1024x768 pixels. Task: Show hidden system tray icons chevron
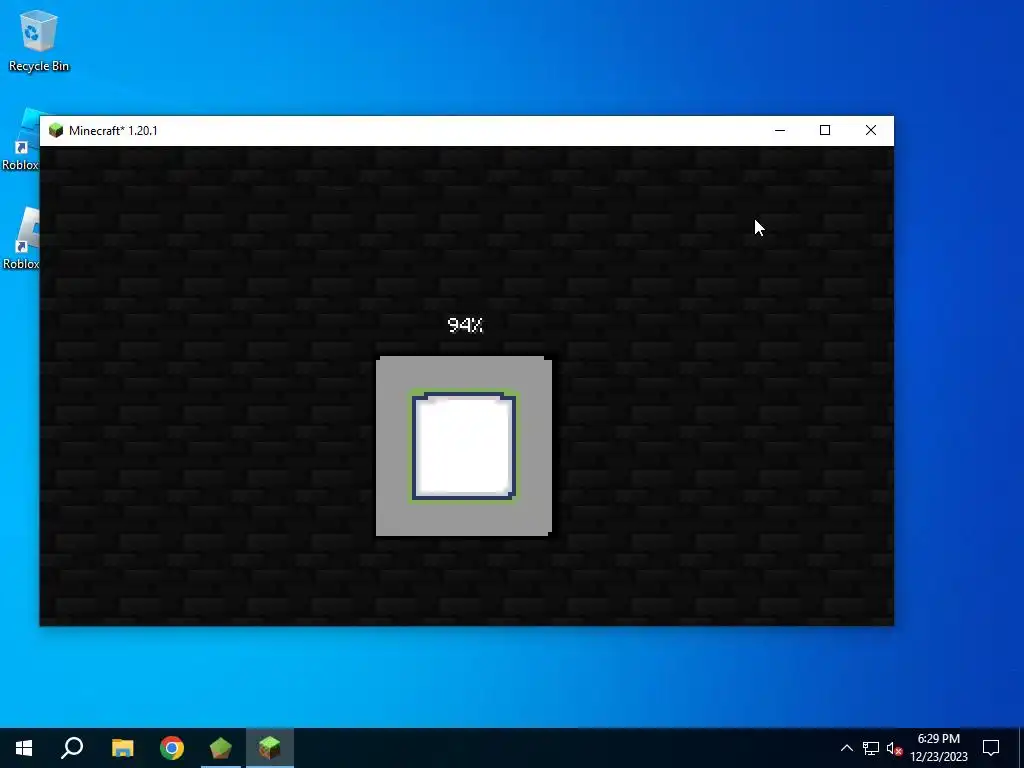tap(846, 748)
